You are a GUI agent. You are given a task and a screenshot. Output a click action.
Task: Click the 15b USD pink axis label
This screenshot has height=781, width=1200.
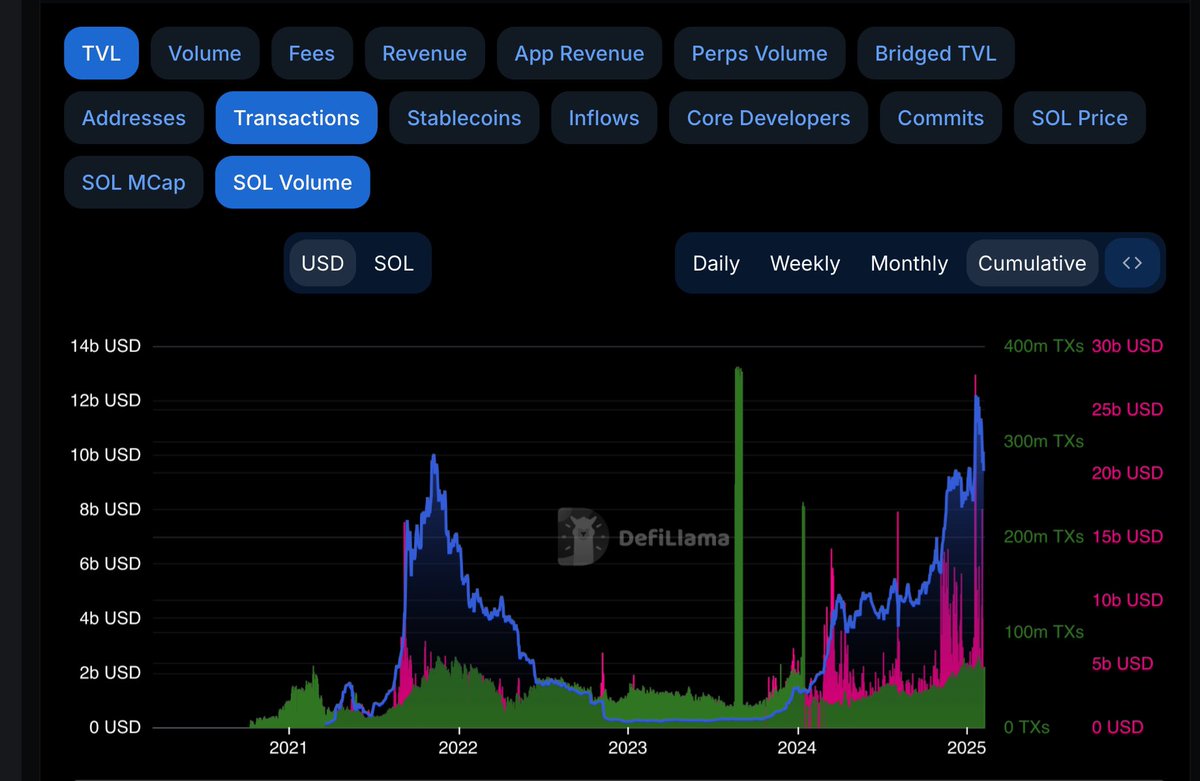click(x=1127, y=537)
